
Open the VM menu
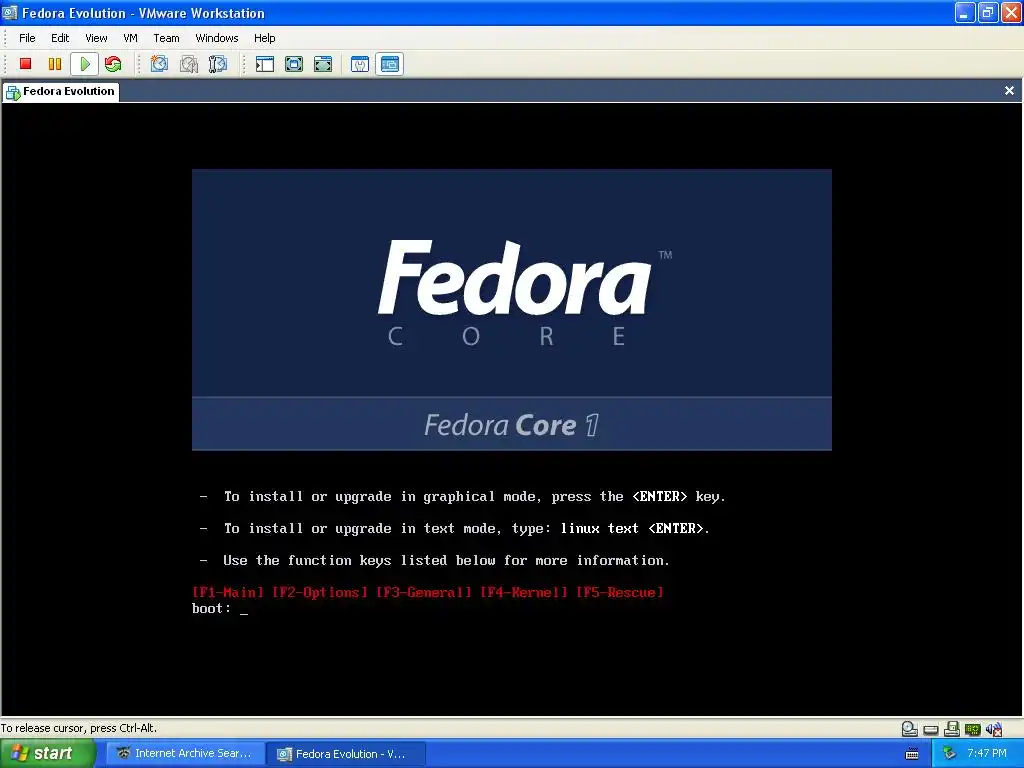131,38
